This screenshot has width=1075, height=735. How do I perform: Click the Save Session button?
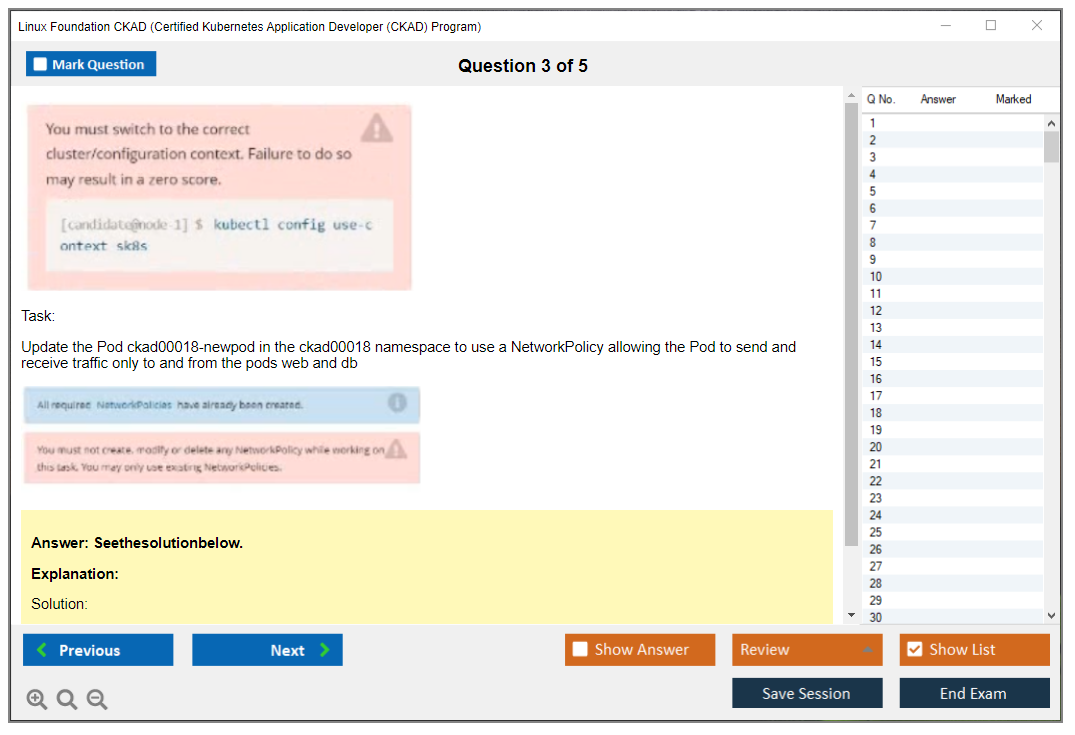(806, 693)
